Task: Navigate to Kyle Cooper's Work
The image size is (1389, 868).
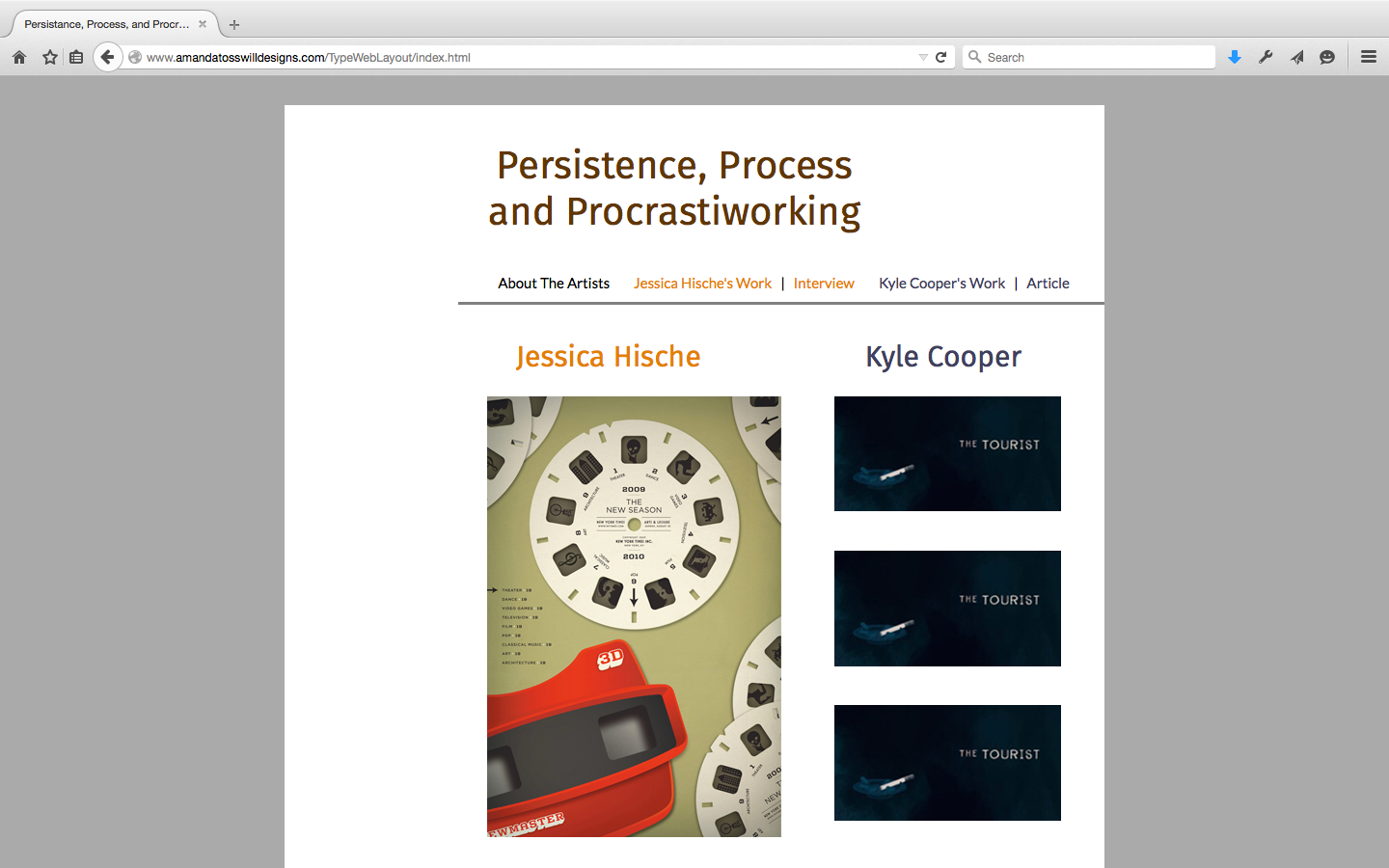Action: [x=941, y=284]
